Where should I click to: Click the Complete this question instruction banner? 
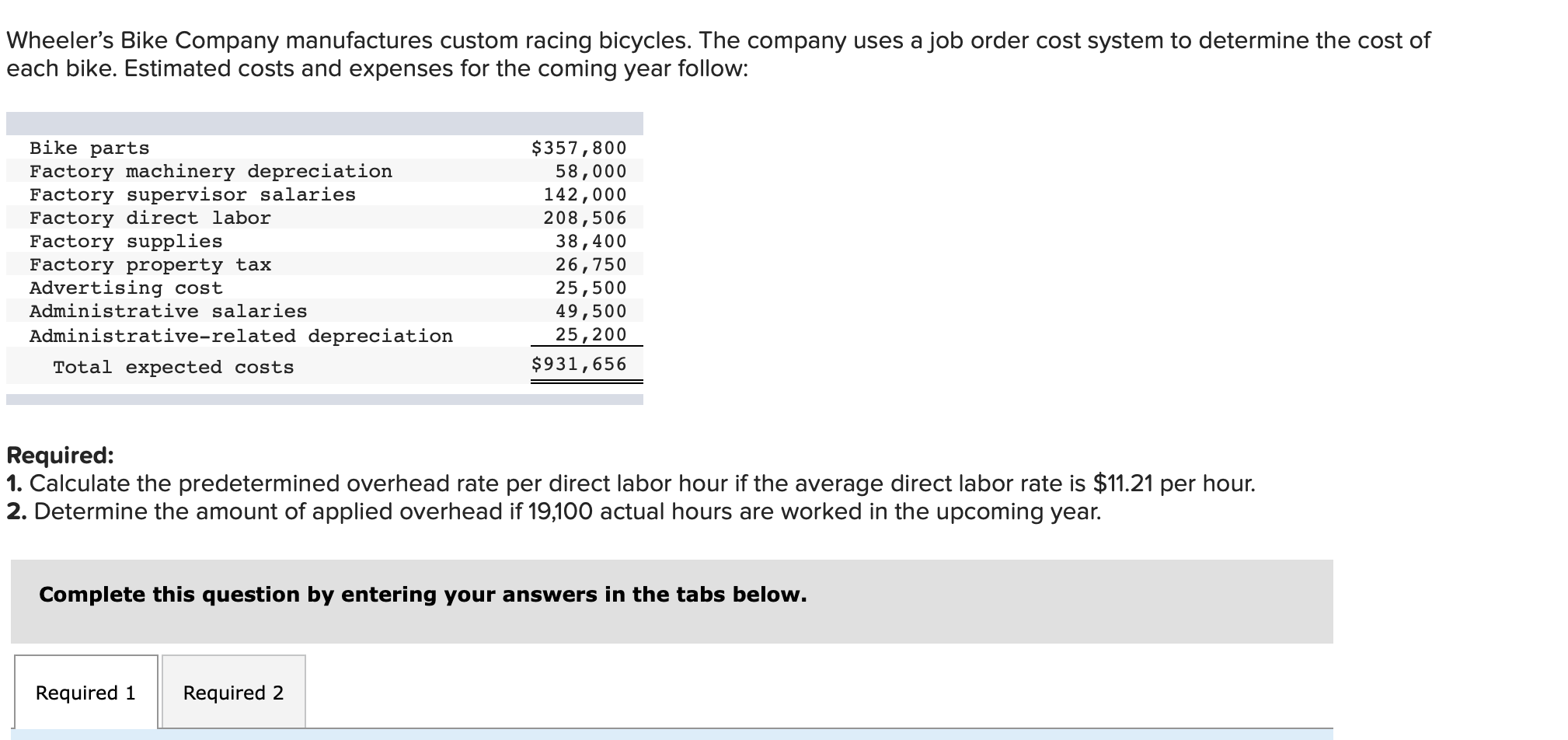671,601
